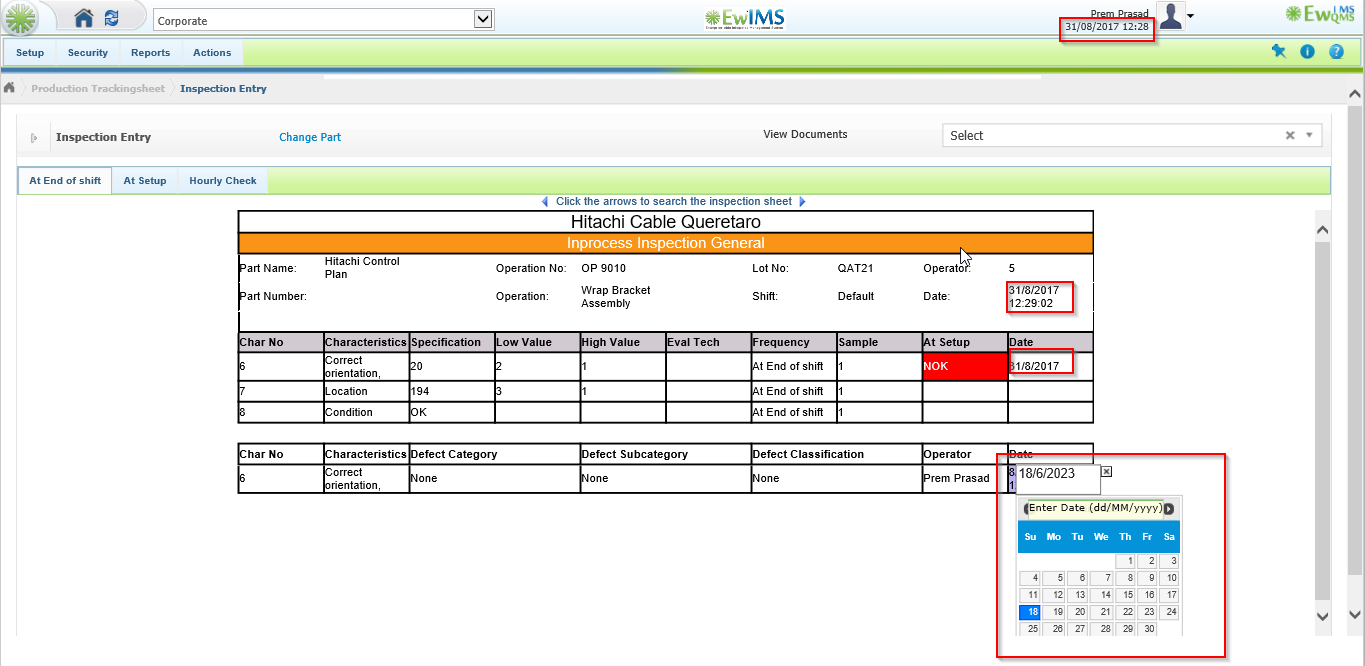The width and height of the screenshot is (1365, 666).
Task: Click the blue pin/favorite icon in toolbar
Action: (1278, 52)
